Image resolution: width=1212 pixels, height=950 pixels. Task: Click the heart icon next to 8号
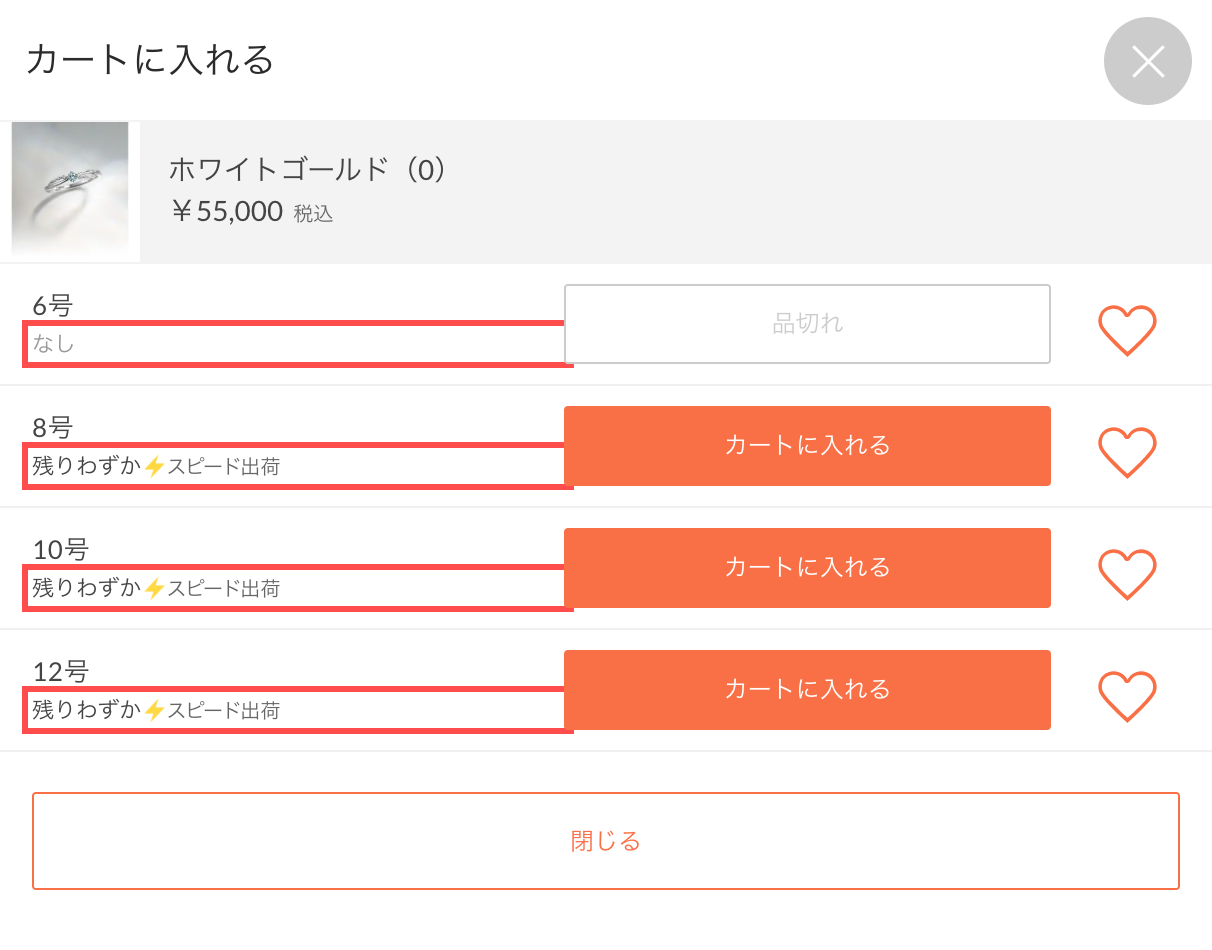coord(1127,453)
